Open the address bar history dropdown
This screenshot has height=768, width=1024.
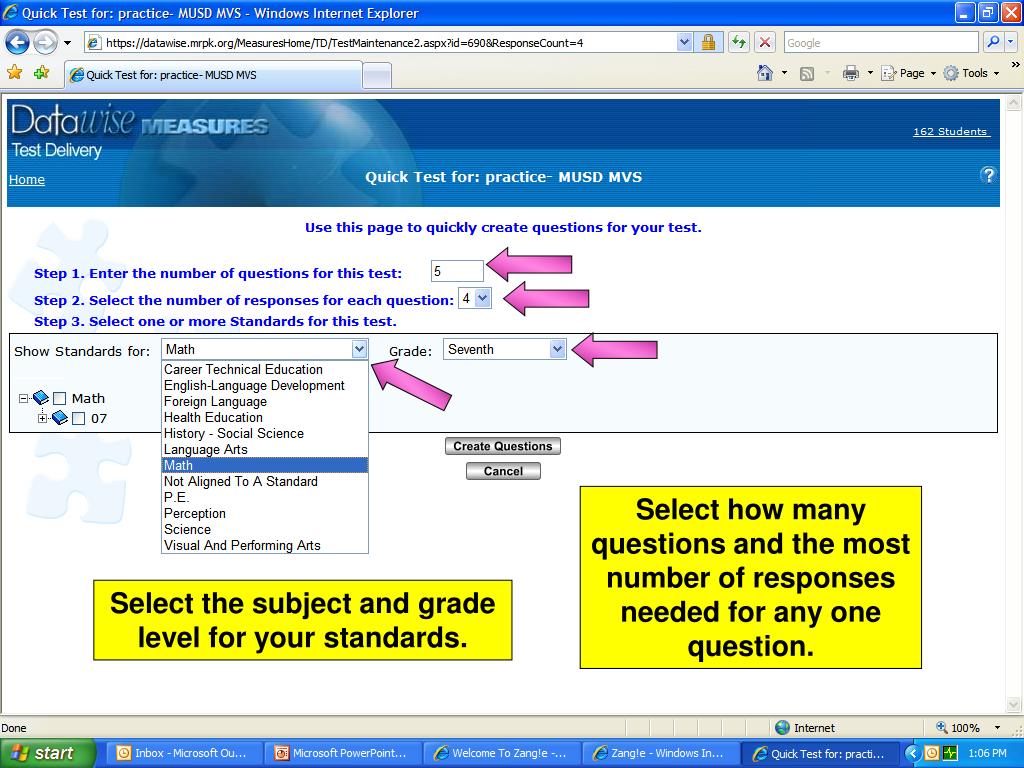(x=684, y=42)
